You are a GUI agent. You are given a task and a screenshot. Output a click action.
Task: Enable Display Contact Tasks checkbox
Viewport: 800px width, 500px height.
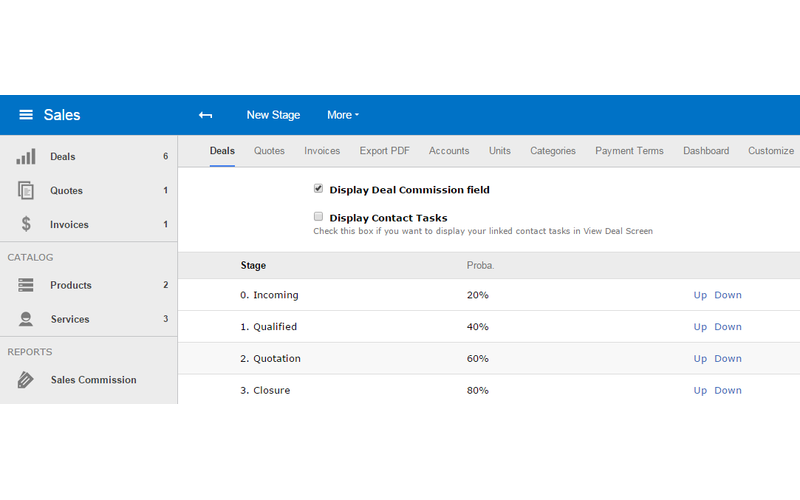[x=318, y=217]
